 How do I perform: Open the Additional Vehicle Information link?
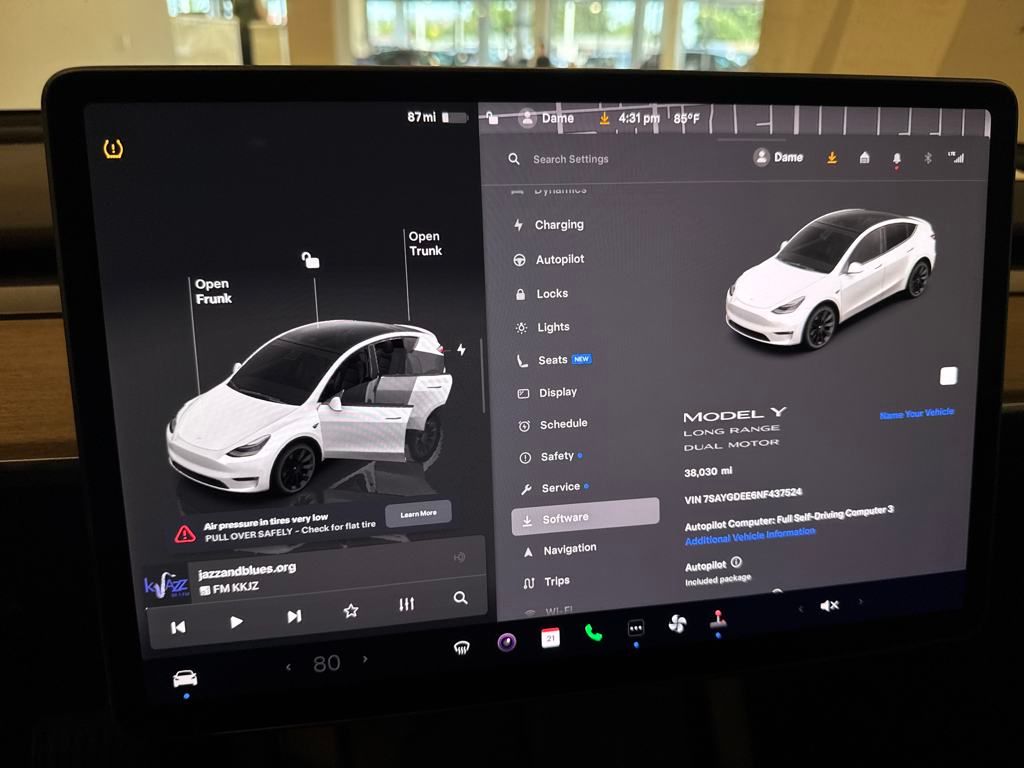(750, 537)
